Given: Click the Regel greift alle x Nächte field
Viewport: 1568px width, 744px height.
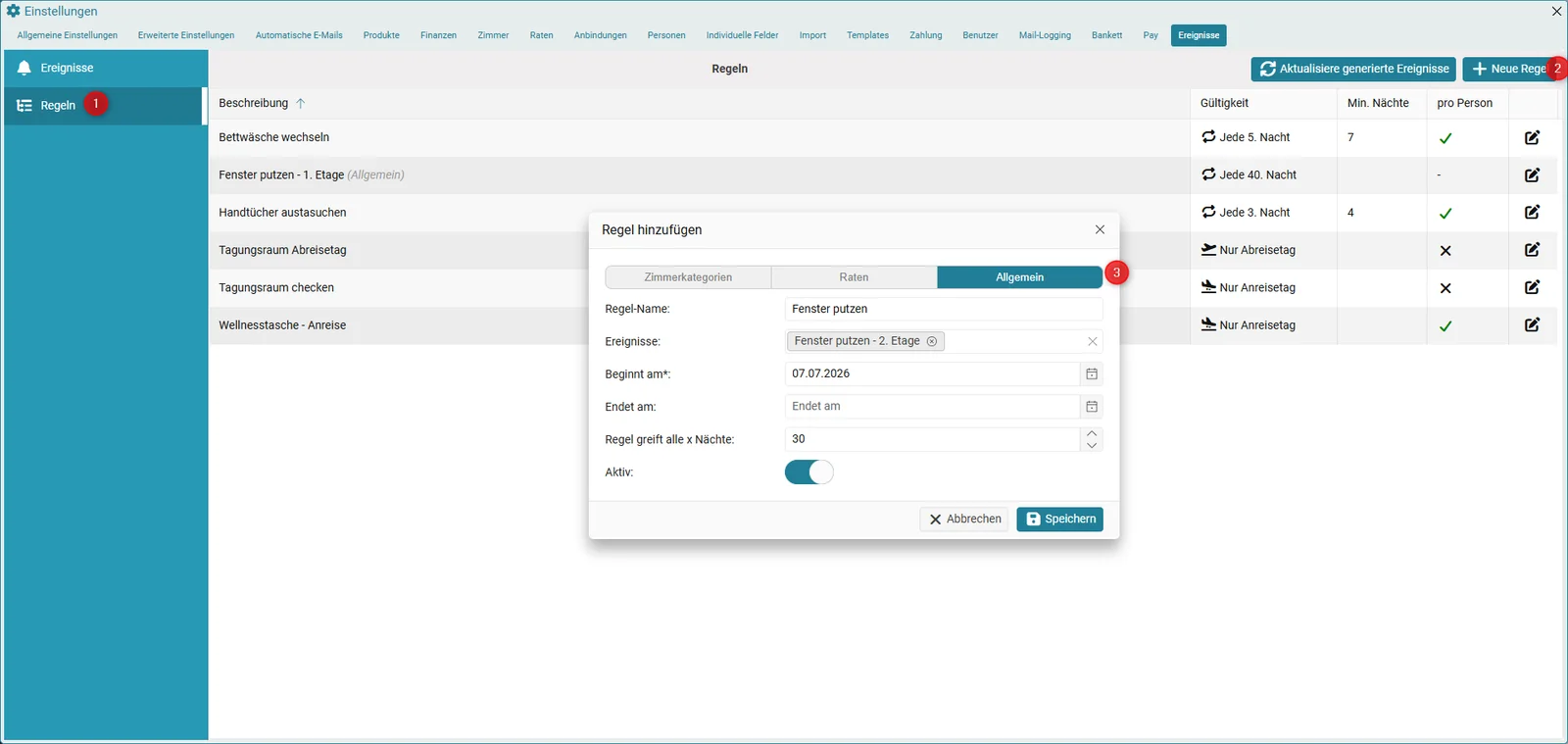Looking at the screenshot, I should pos(932,439).
